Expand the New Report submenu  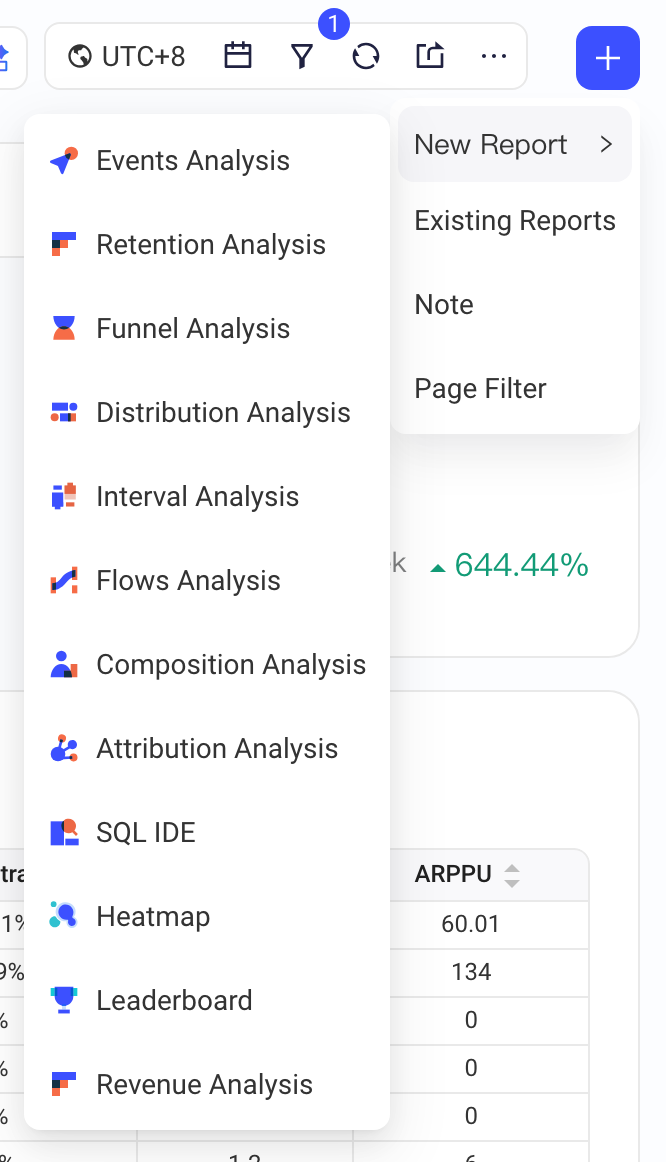click(515, 144)
